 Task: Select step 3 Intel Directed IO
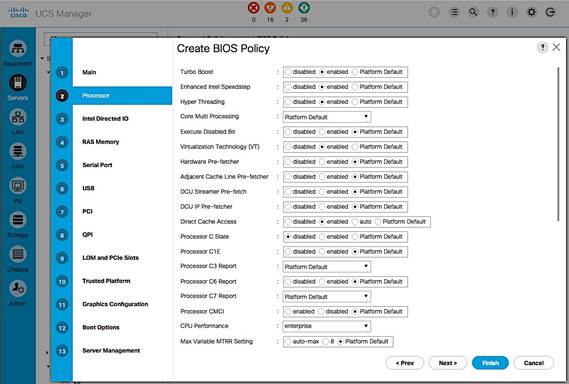105,119
